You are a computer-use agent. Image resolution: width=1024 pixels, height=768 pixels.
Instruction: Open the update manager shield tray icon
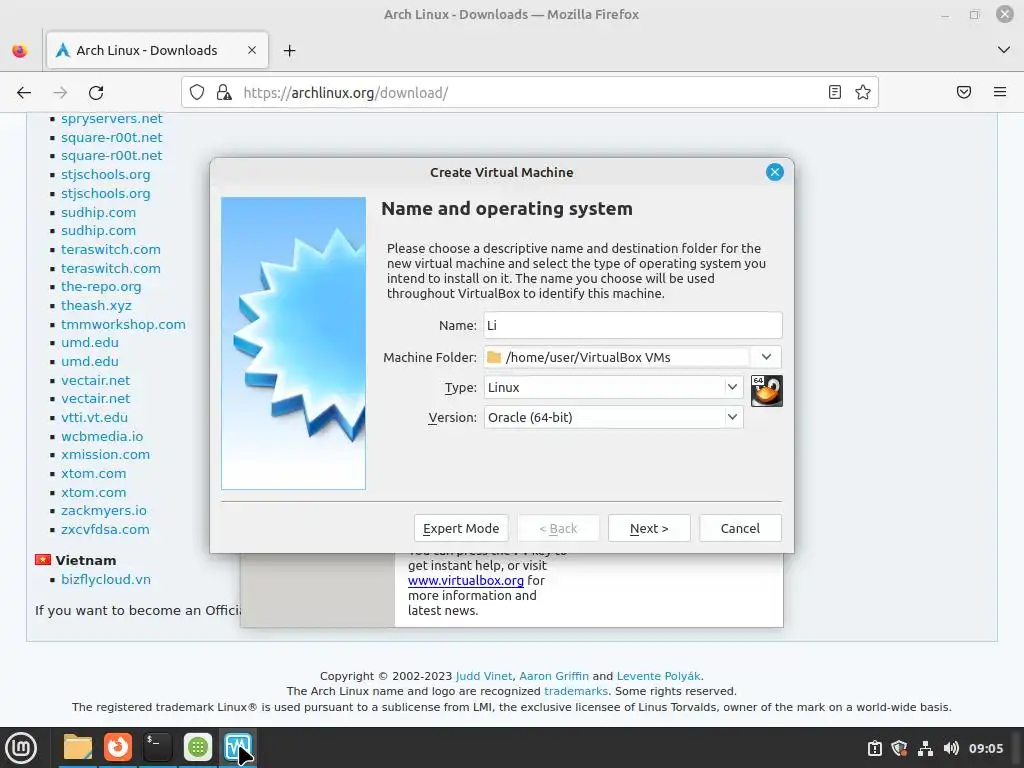tap(899, 748)
